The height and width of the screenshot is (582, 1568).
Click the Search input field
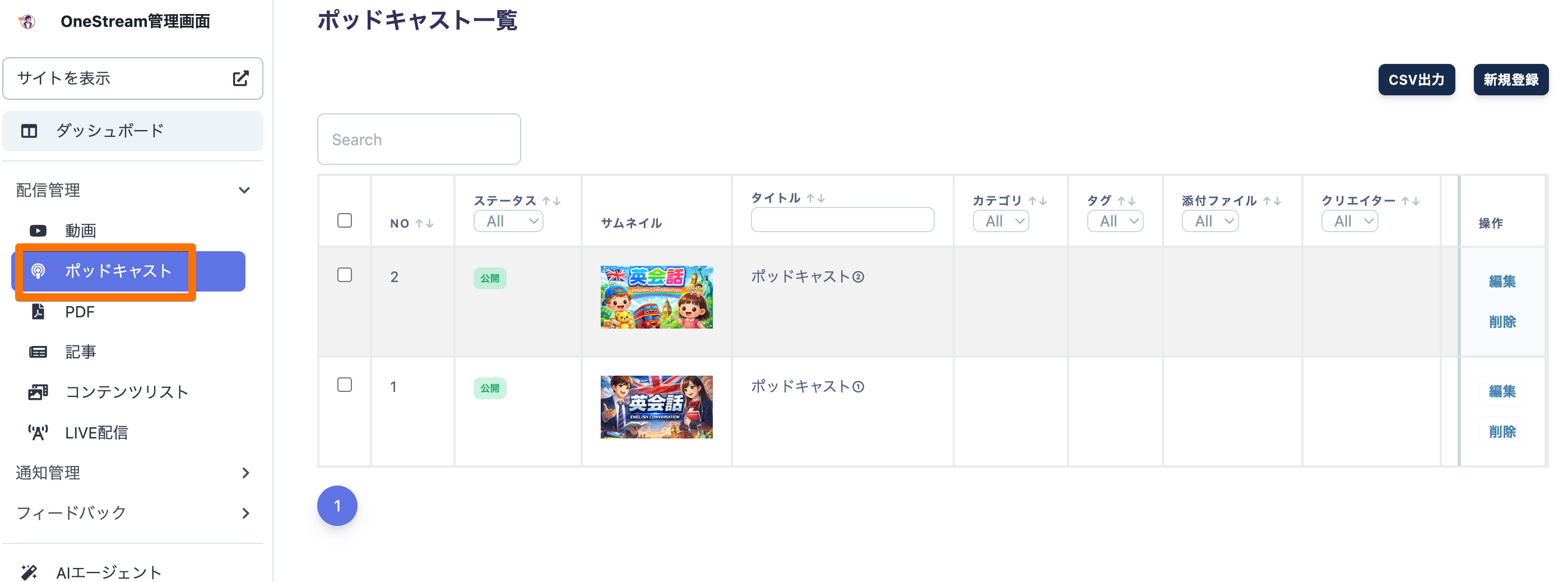pos(419,140)
